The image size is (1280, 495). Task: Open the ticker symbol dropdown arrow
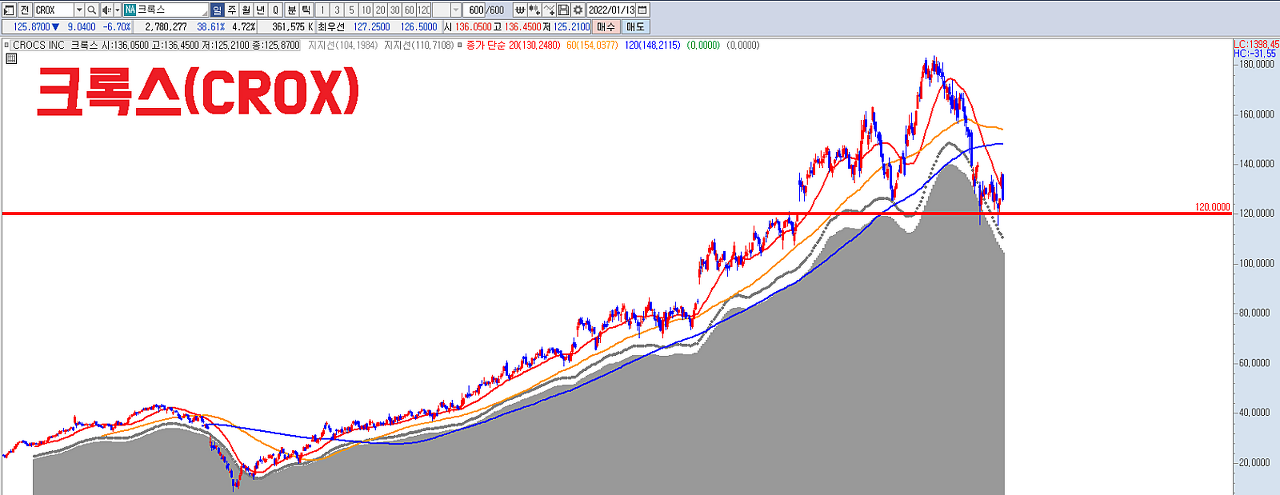pyautogui.click(x=79, y=9)
